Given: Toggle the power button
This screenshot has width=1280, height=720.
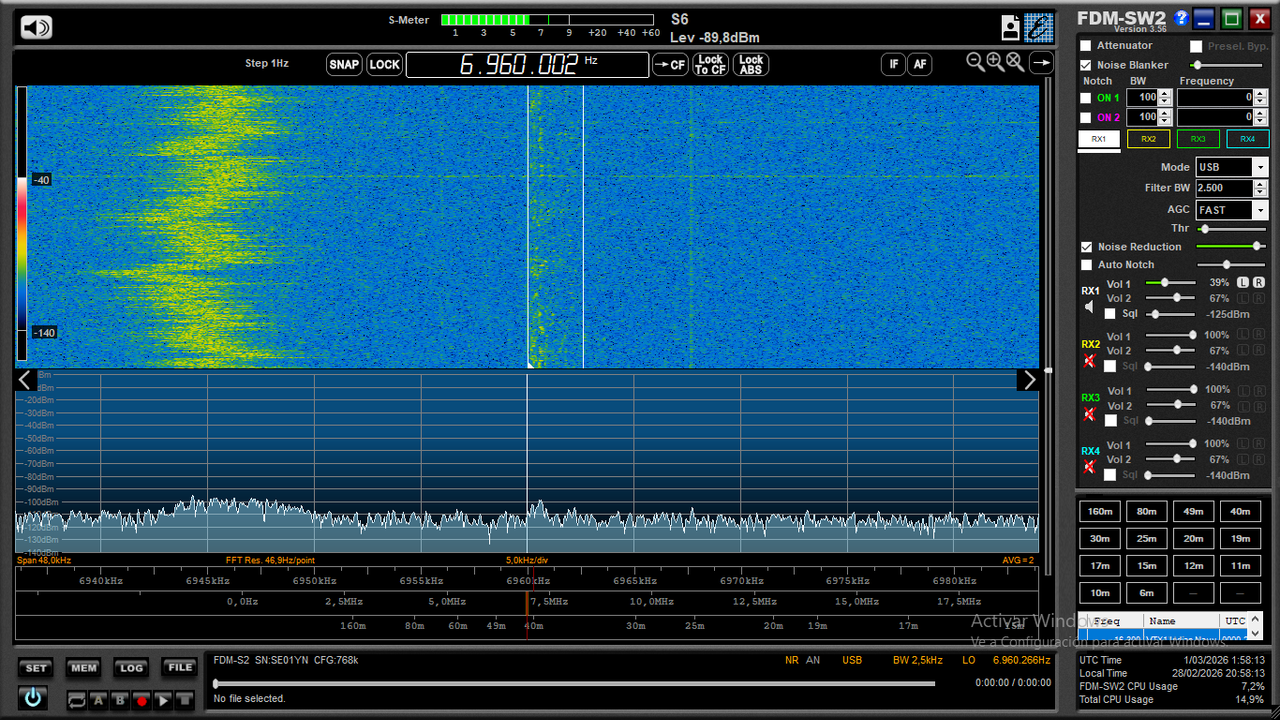Looking at the screenshot, I should coord(33,698).
